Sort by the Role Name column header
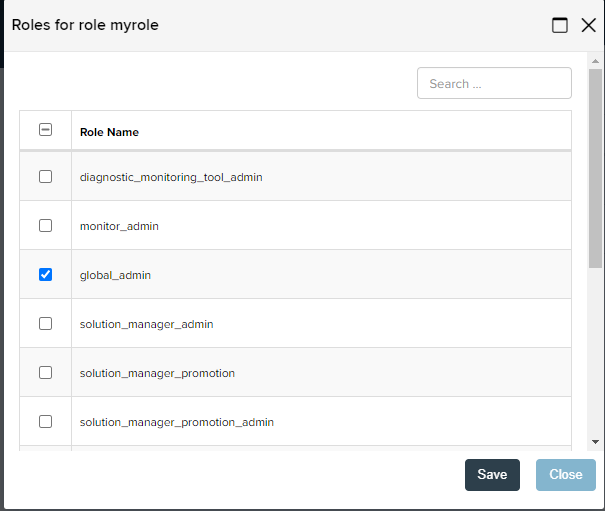This screenshot has width=605, height=511. point(109,132)
